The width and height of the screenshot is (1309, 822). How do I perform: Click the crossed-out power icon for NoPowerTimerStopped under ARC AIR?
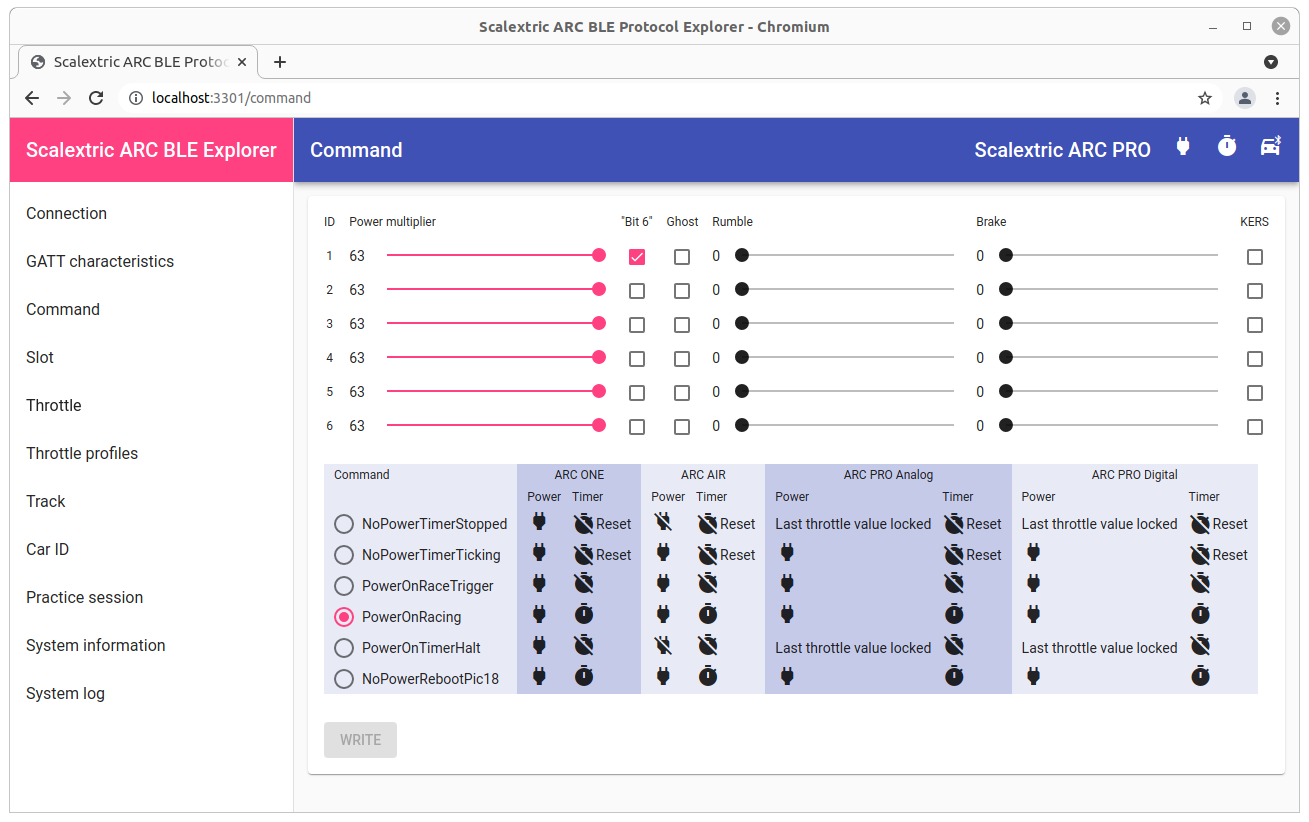[x=662, y=521]
